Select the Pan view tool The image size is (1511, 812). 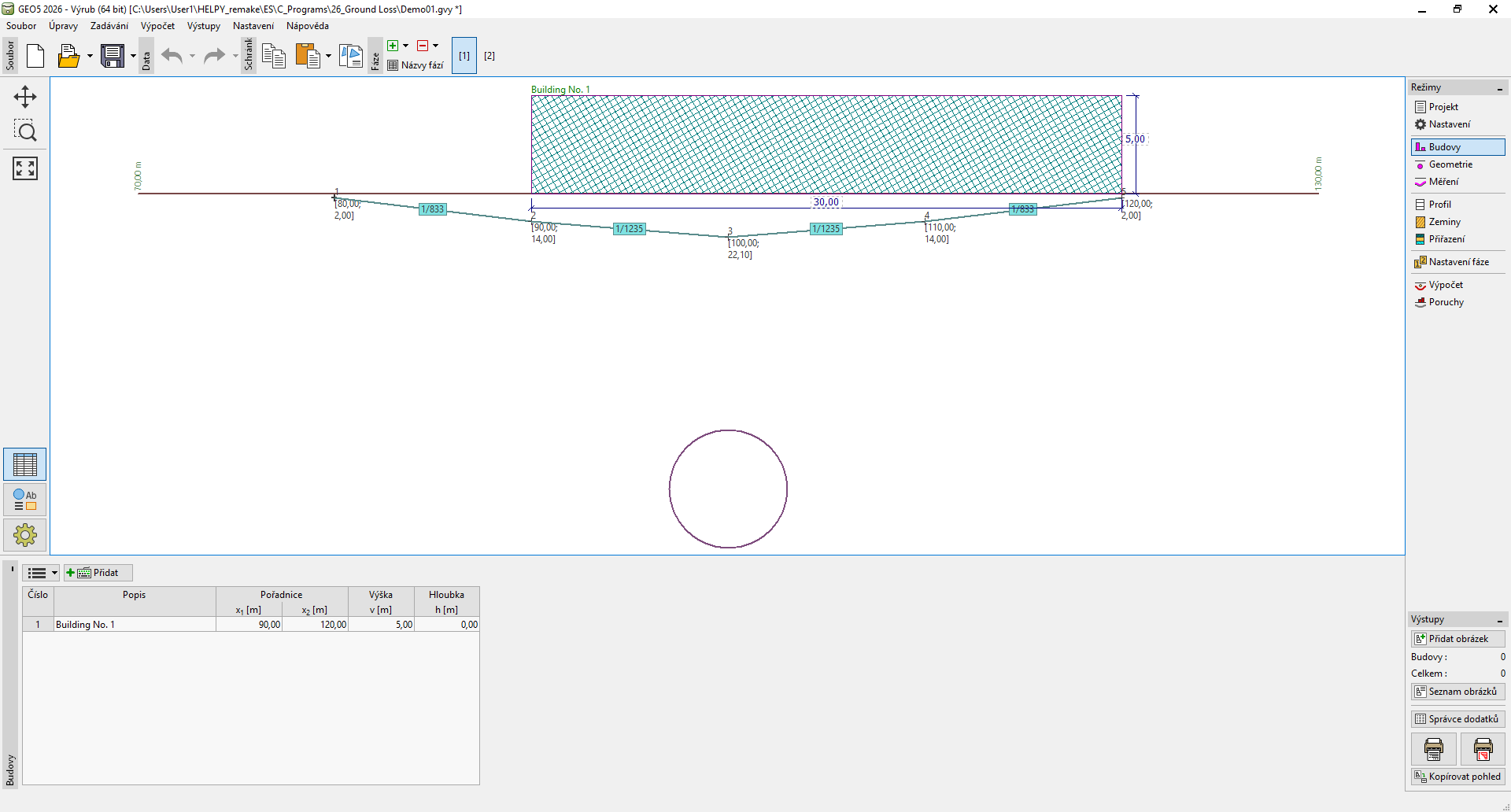pos(25,97)
